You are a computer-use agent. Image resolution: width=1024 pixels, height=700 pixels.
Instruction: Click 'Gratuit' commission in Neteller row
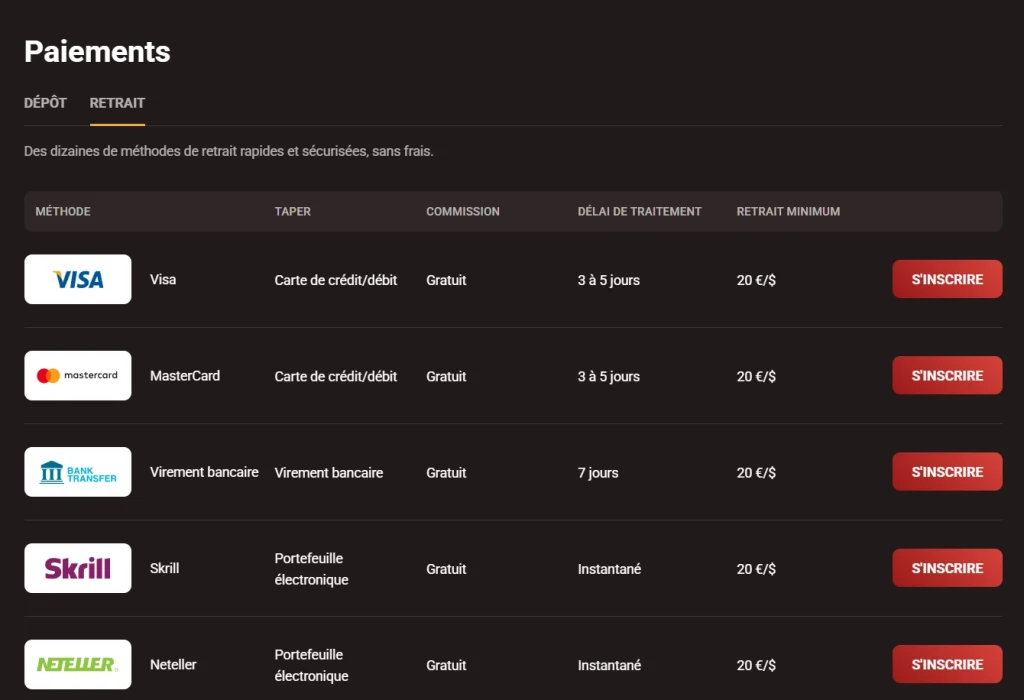(x=446, y=665)
